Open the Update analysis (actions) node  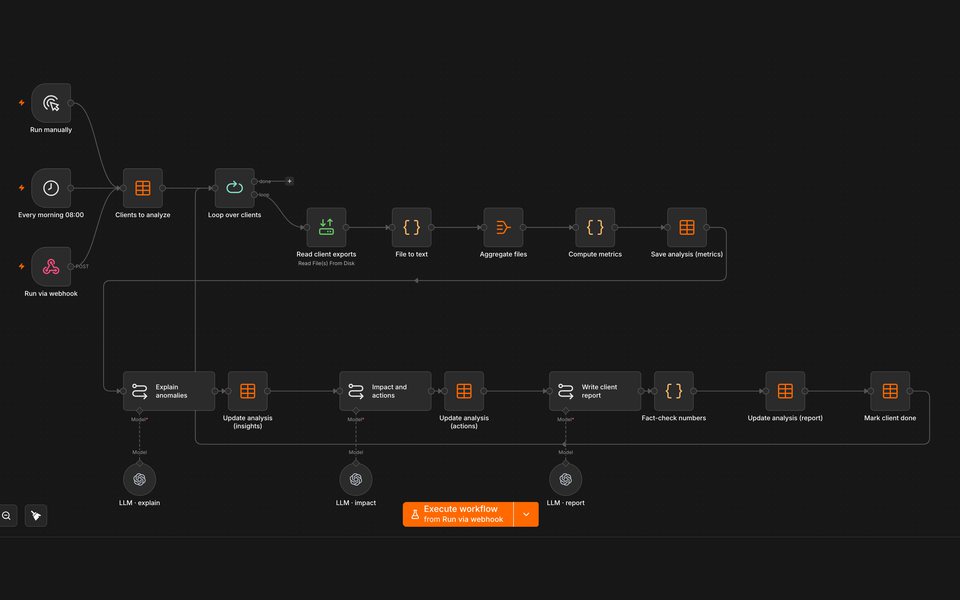tap(464, 391)
